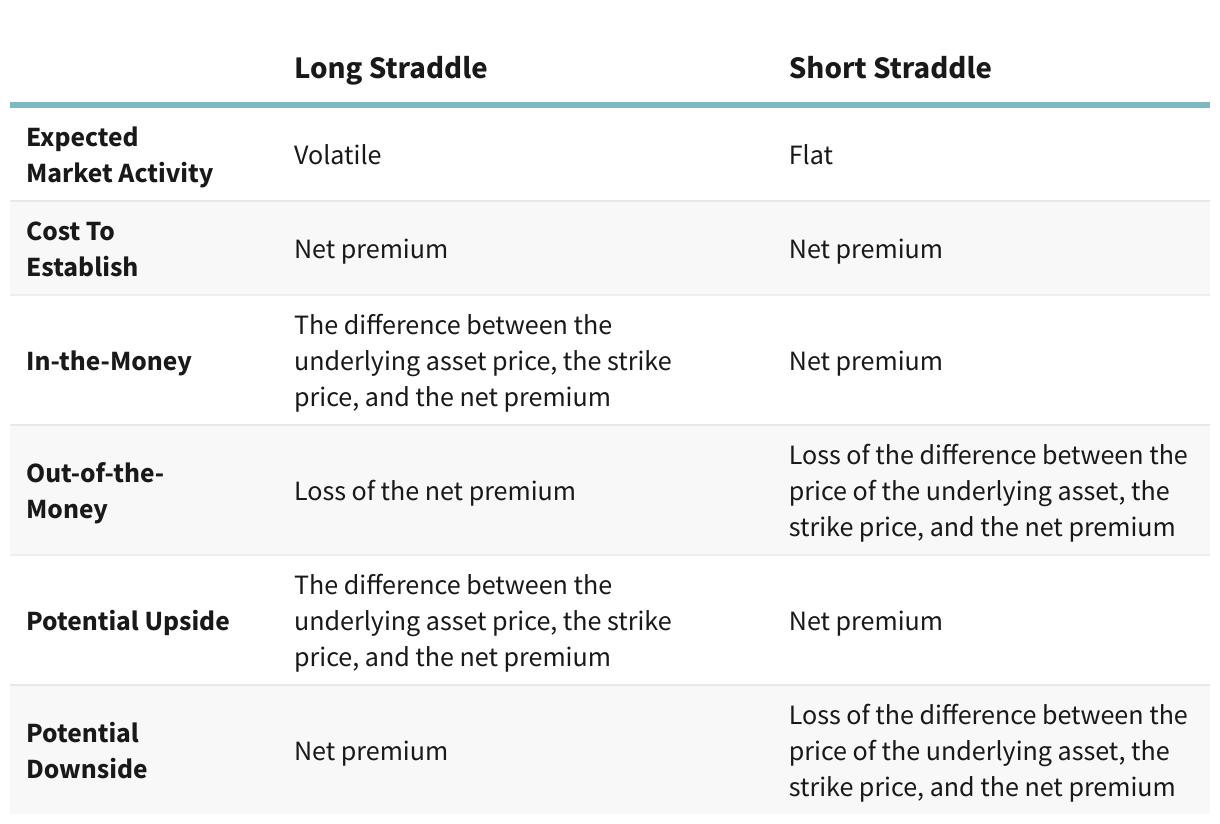Click the Long Straddle column header
This screenshot has width=1220, height=824.
pyautogui.click(x=390, y=68)
